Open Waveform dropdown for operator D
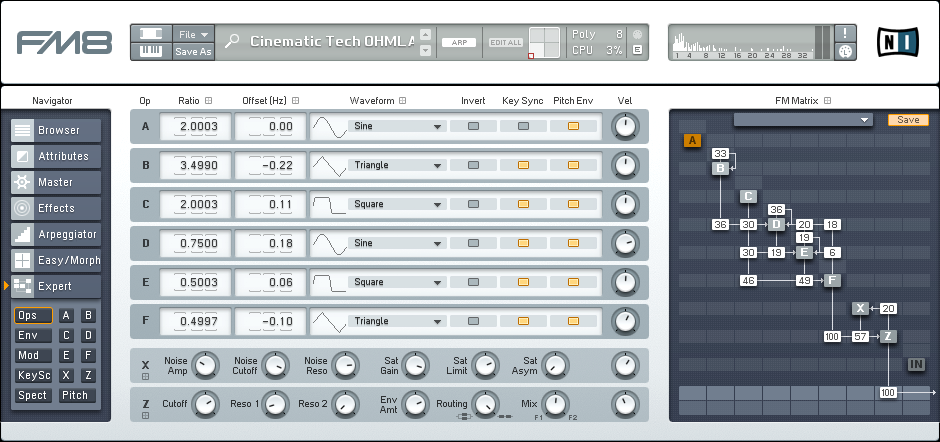The image size is (940, 442). (x=397, y=243)
